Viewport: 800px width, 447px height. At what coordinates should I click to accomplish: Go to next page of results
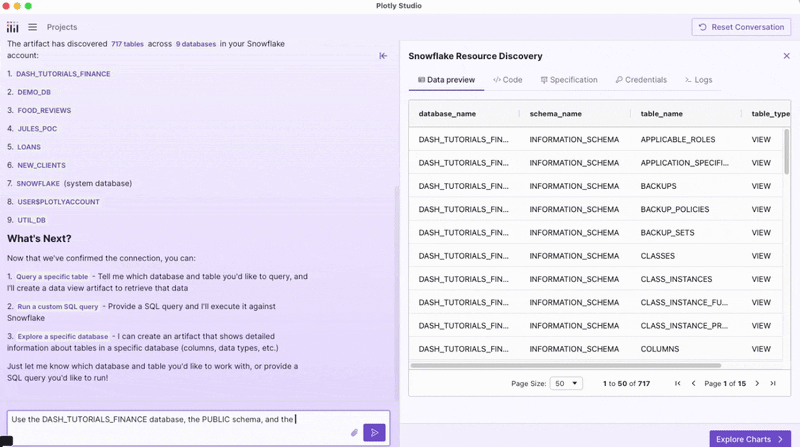pos(757,383)
